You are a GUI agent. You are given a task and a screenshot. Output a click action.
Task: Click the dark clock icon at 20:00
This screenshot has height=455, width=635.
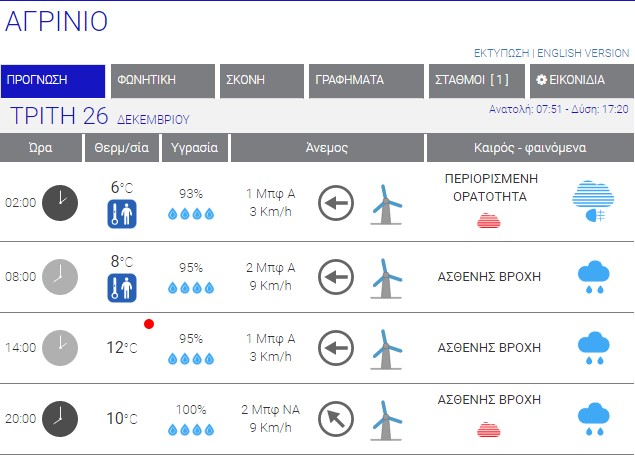coord(60,418)
